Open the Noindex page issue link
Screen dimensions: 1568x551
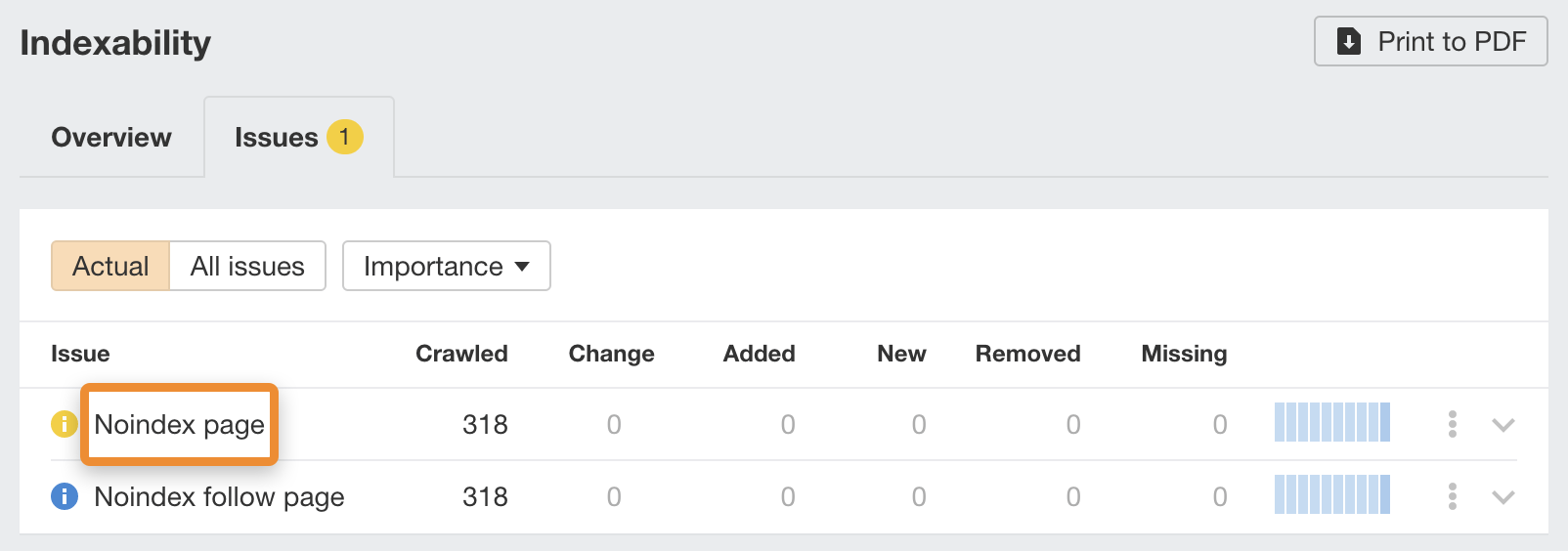click(179, 424)
